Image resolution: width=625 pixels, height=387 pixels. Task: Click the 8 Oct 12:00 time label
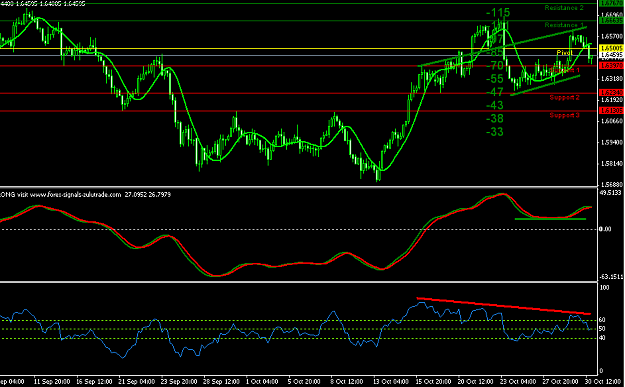346,381
